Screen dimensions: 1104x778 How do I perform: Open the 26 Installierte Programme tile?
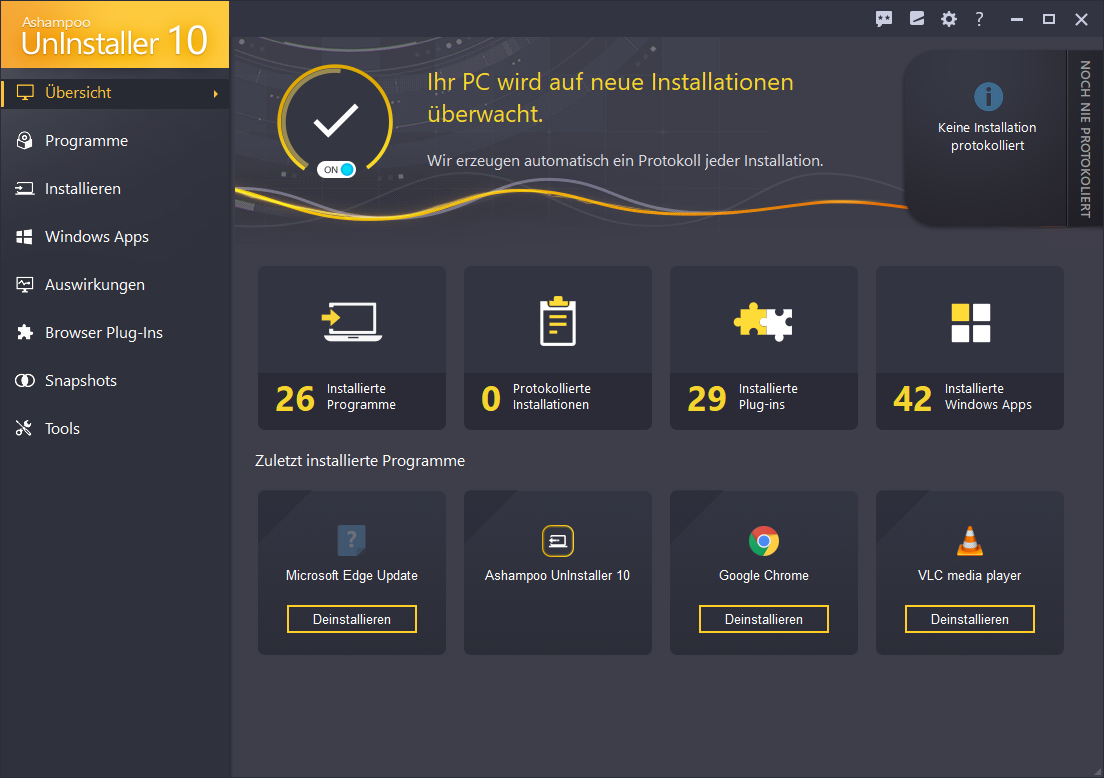point(351,348)
